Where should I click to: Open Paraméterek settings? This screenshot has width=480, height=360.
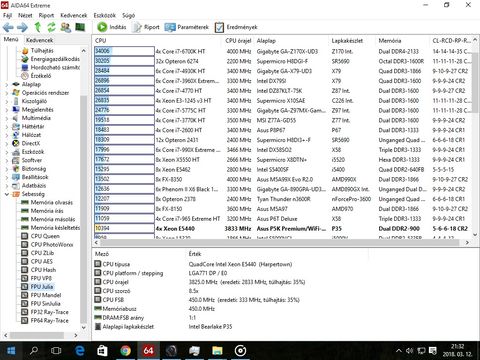(187, 27)
